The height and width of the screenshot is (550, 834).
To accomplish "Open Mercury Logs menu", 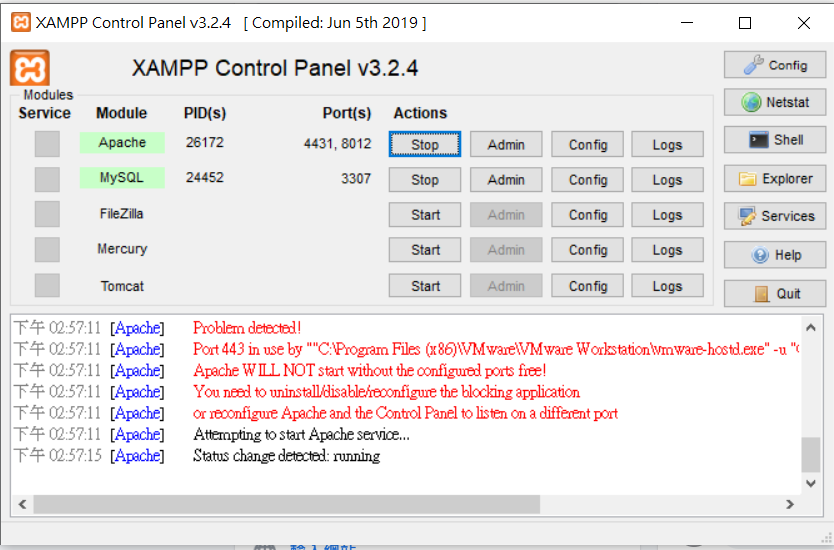I will pos(668,250).
